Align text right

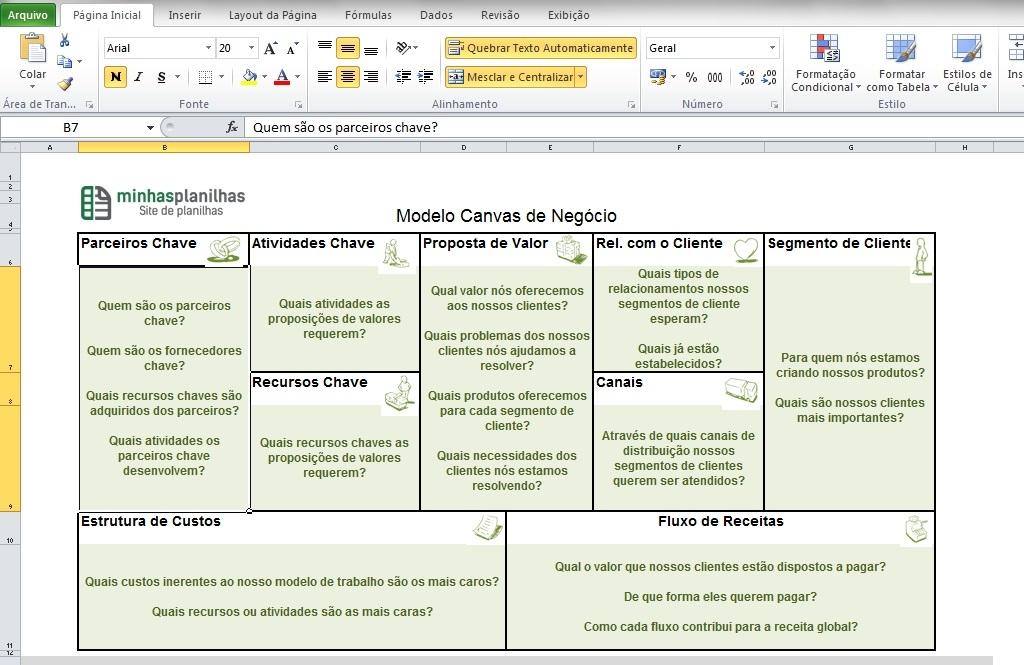[x=371, y=77]
